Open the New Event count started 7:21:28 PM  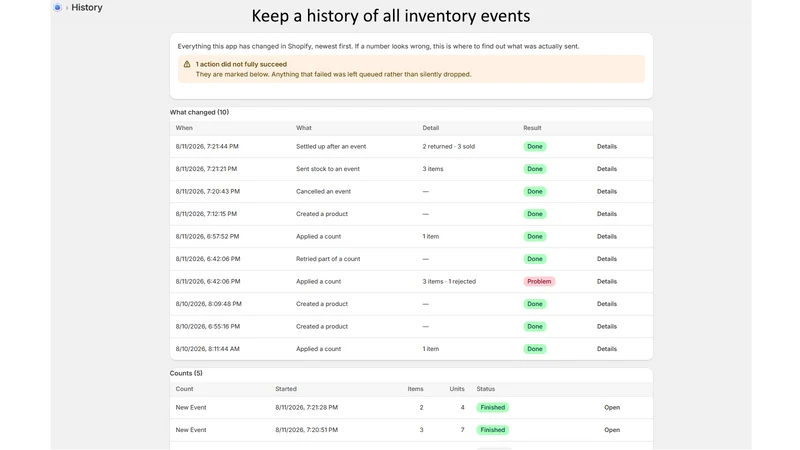point(612,408)
